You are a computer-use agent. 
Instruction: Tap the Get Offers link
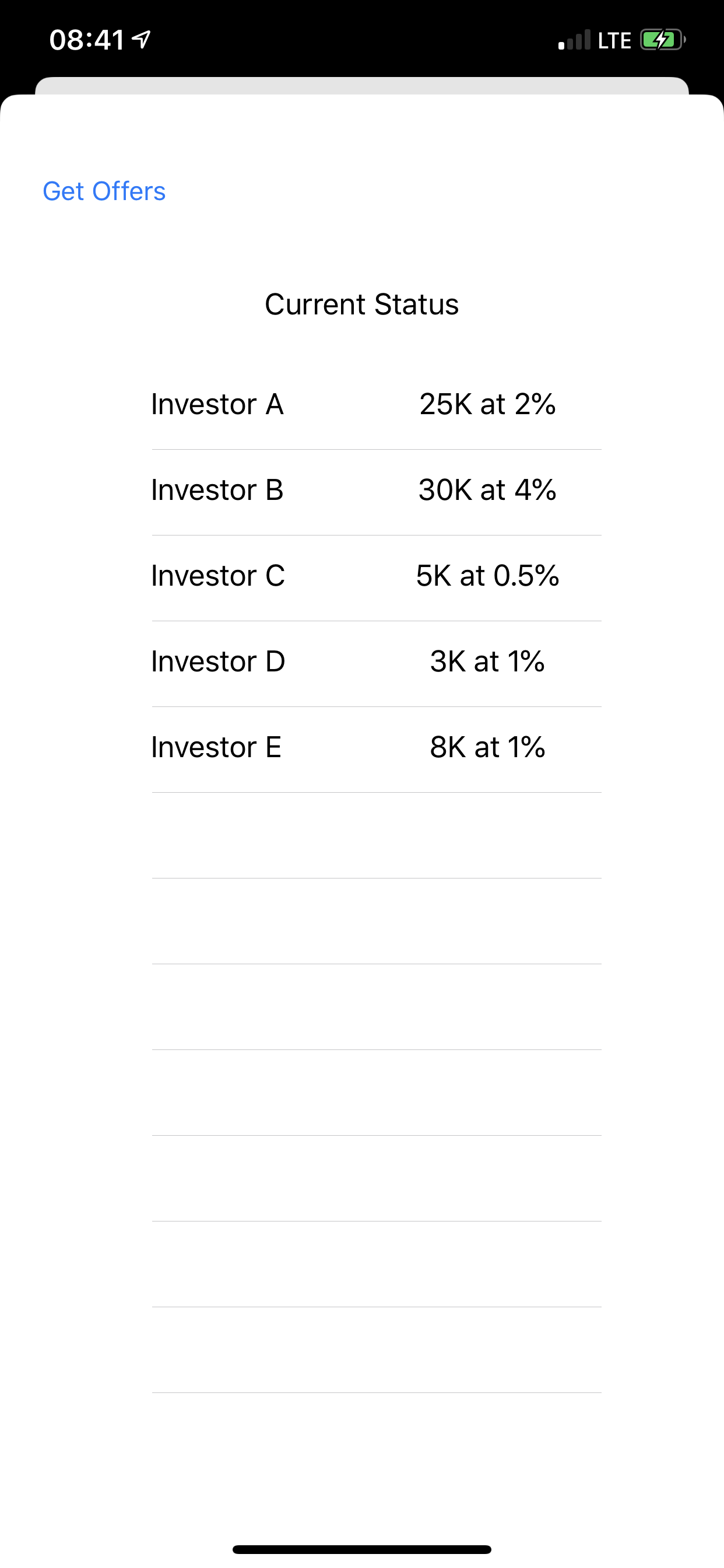tap(104, 191)
